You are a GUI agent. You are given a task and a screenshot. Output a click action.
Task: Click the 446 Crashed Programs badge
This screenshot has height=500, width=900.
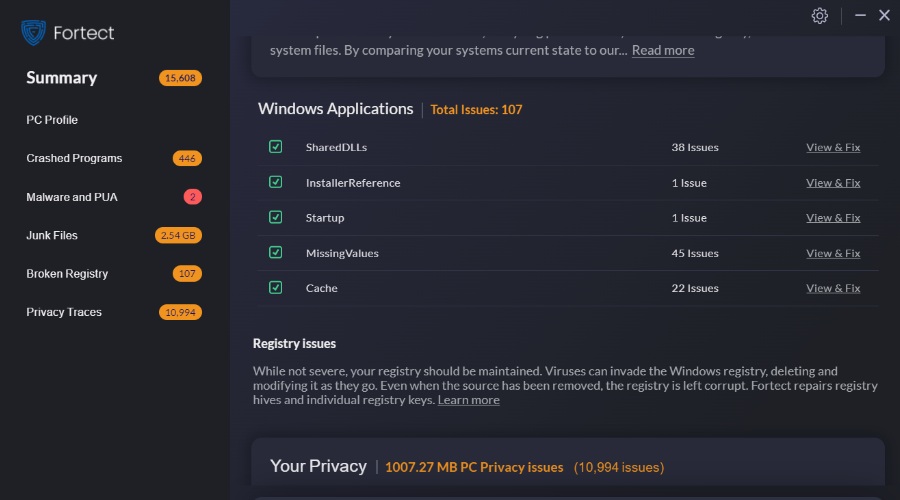187,158
